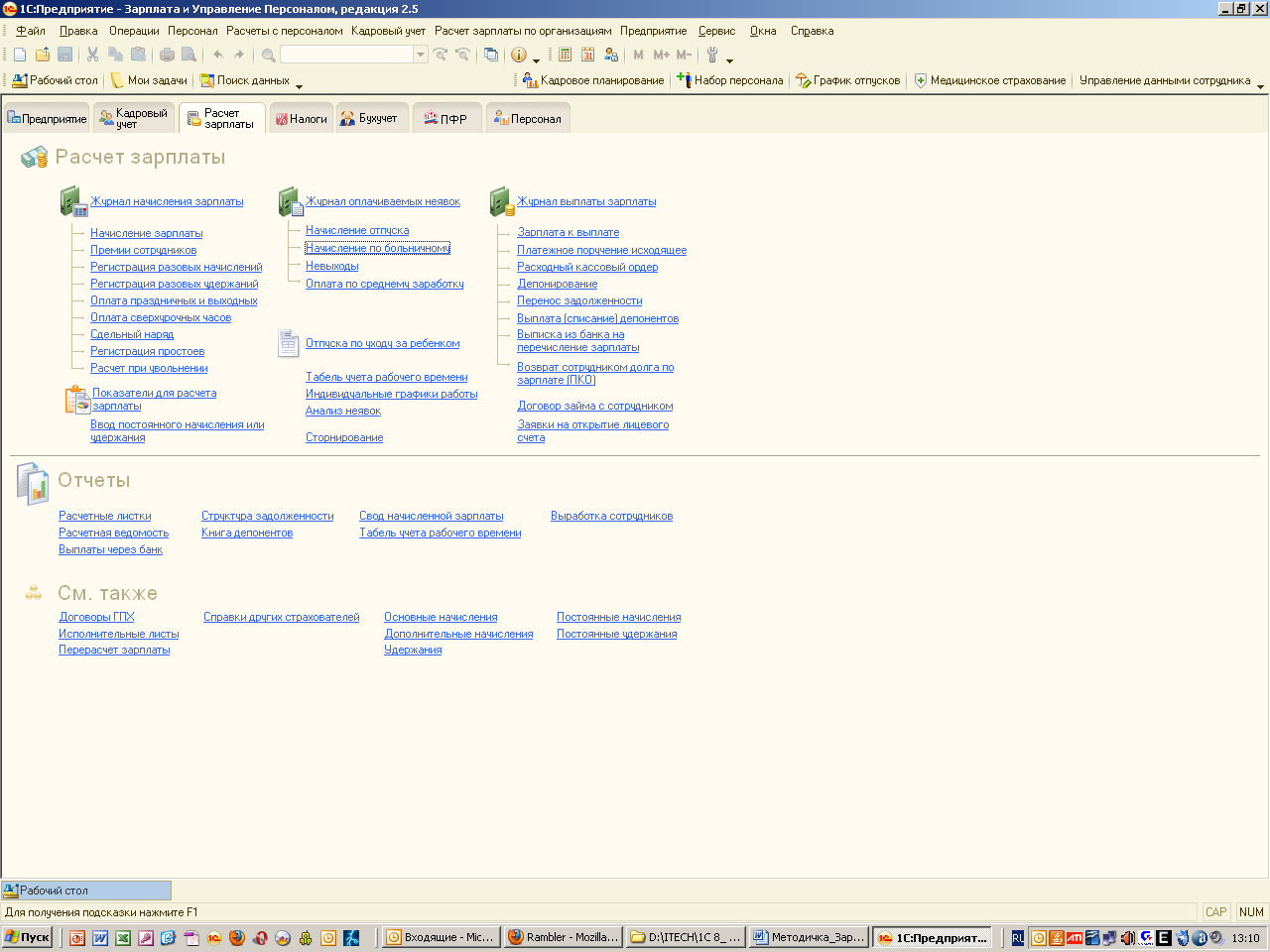Click the График отпусков toolbar button
Viewport: 1270px width, 952px height.
(848, 80)
